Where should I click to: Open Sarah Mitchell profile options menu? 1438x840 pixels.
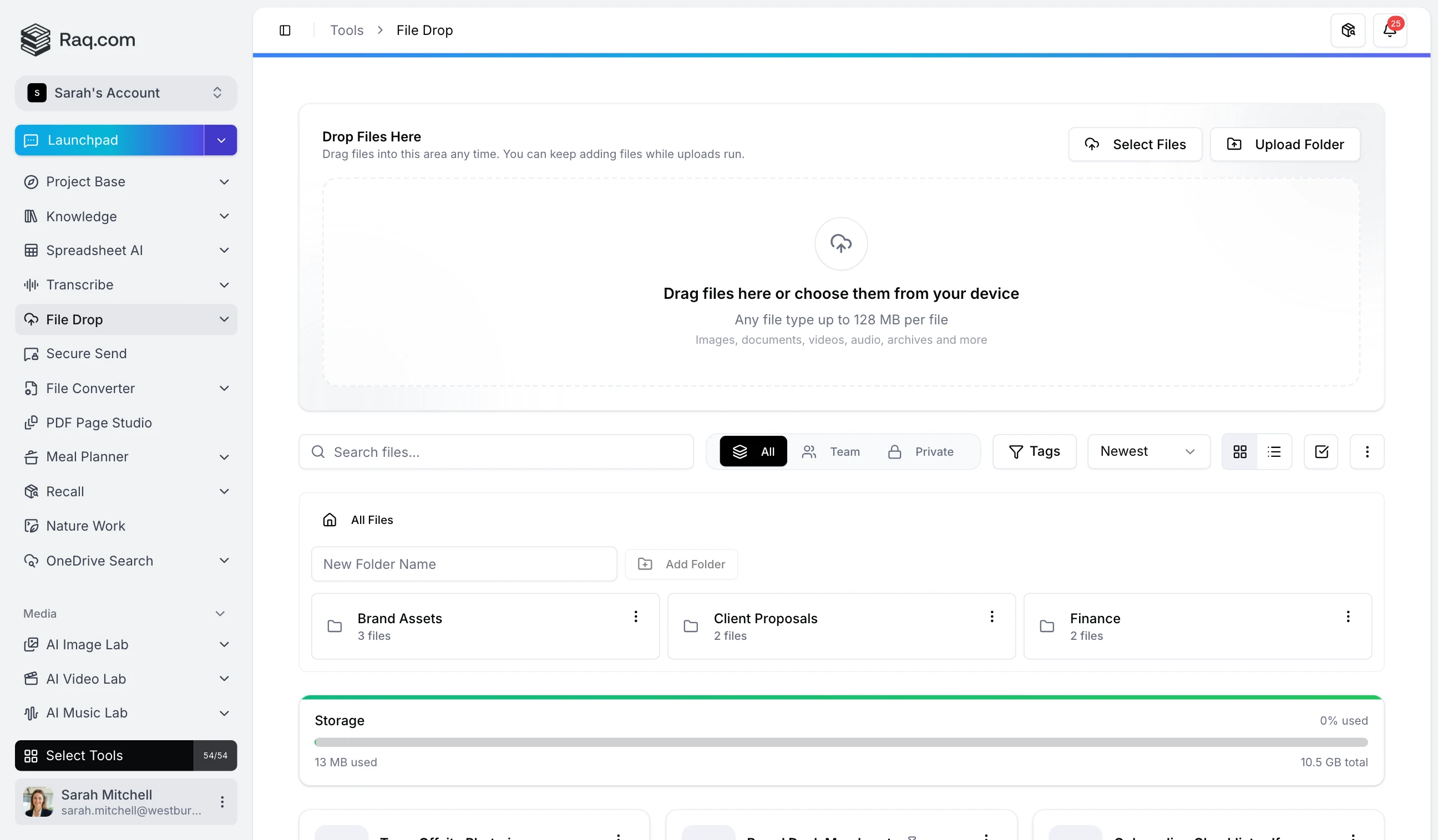coord(222,802)
